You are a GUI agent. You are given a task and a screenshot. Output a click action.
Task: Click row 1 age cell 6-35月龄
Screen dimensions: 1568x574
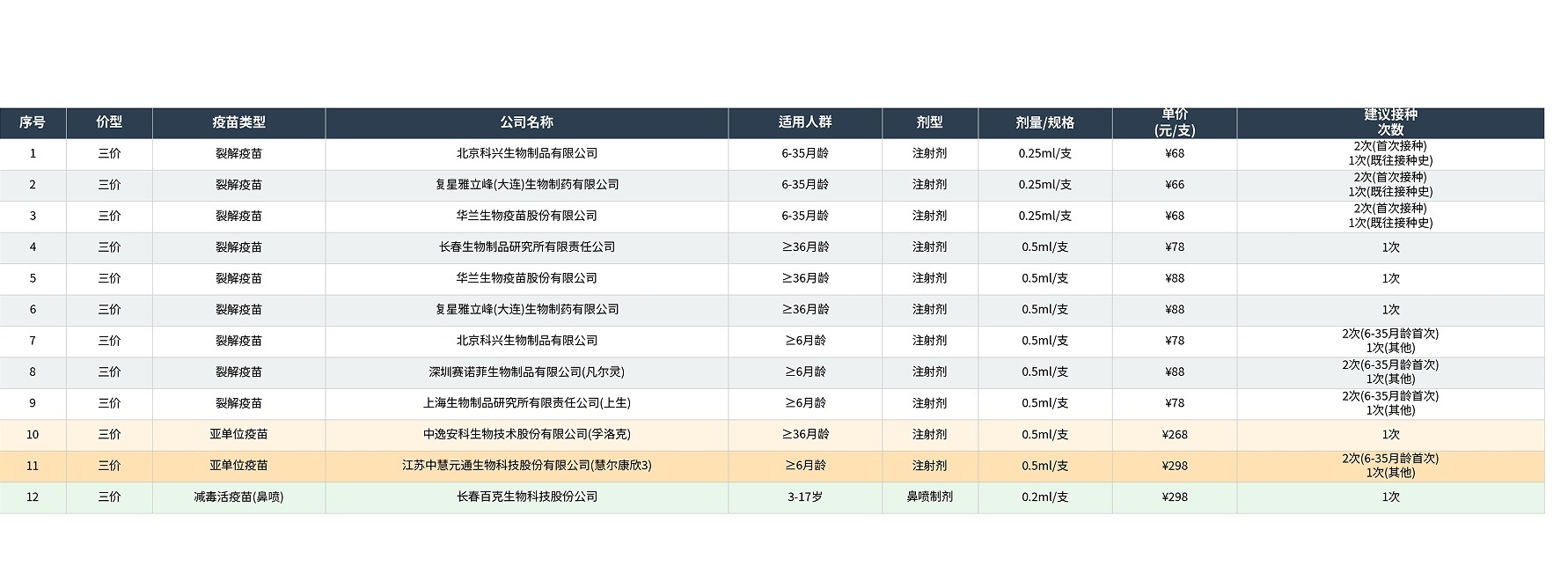(x=805, y=154)
